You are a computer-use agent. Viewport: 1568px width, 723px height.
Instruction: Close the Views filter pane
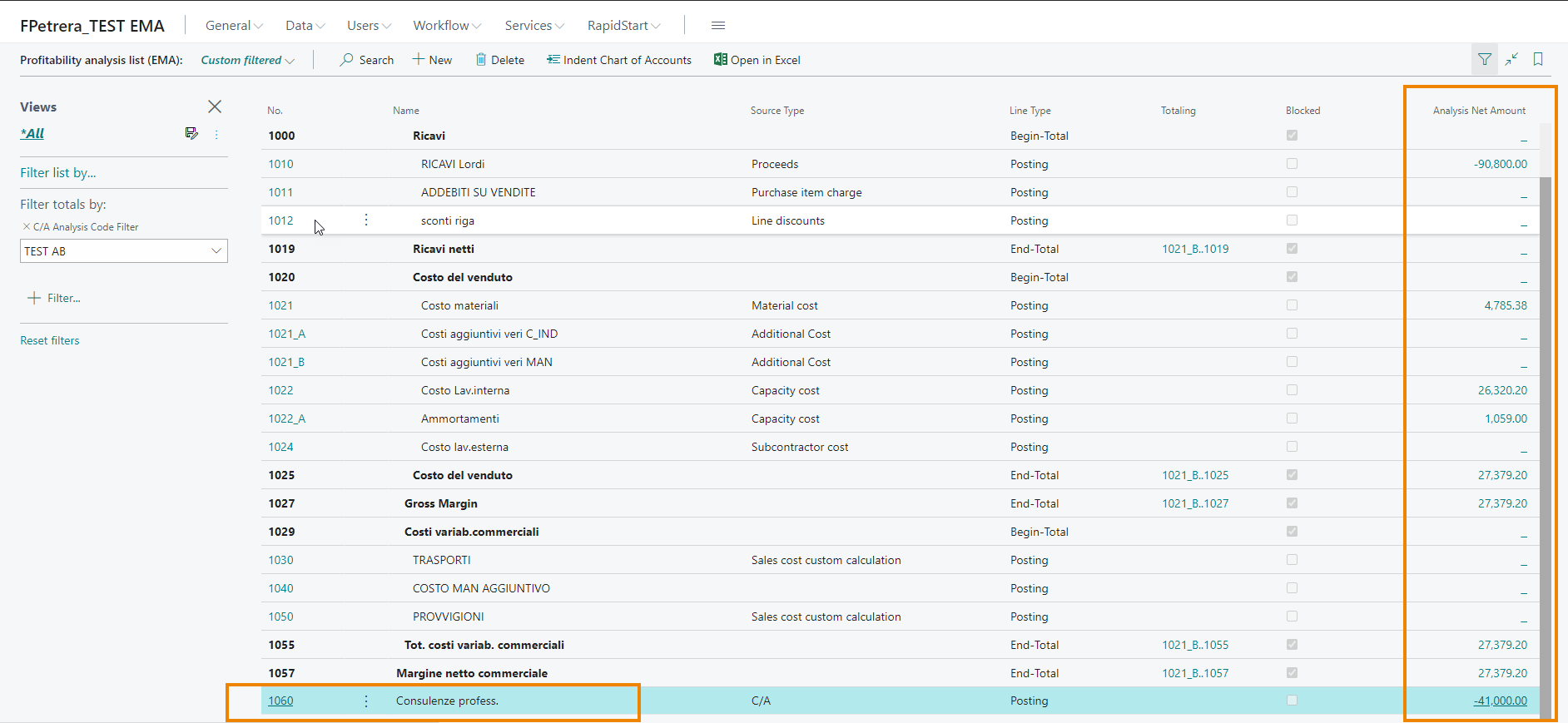215,106
